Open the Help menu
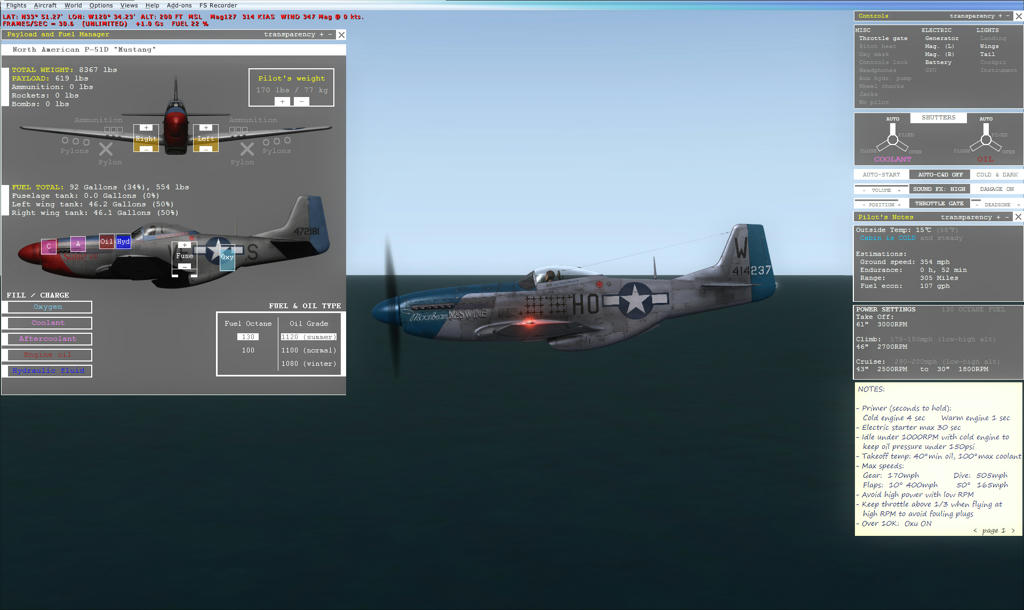Viewport: 1024px width, 610px height. [152, 5]
